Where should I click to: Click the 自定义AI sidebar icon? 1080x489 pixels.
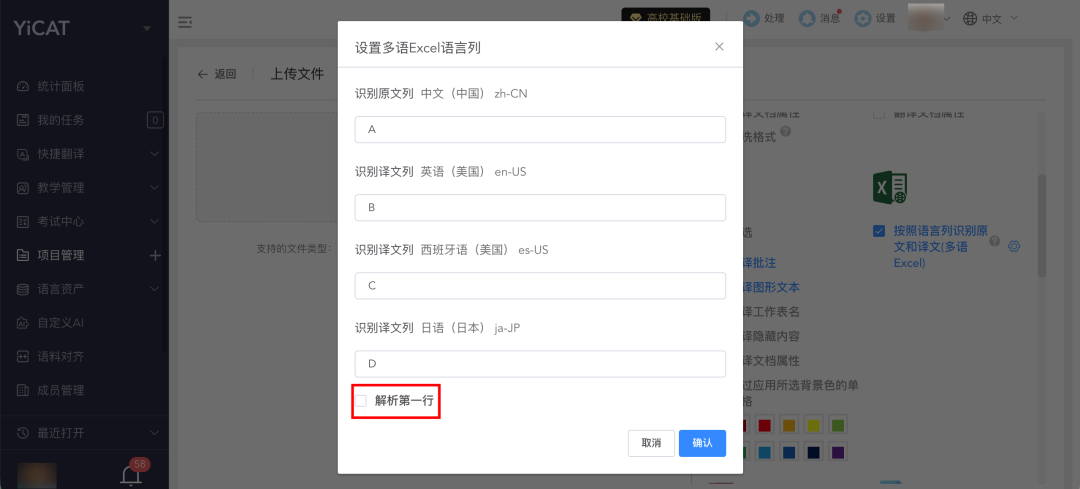pyautogui.click(x=23, y=322)
